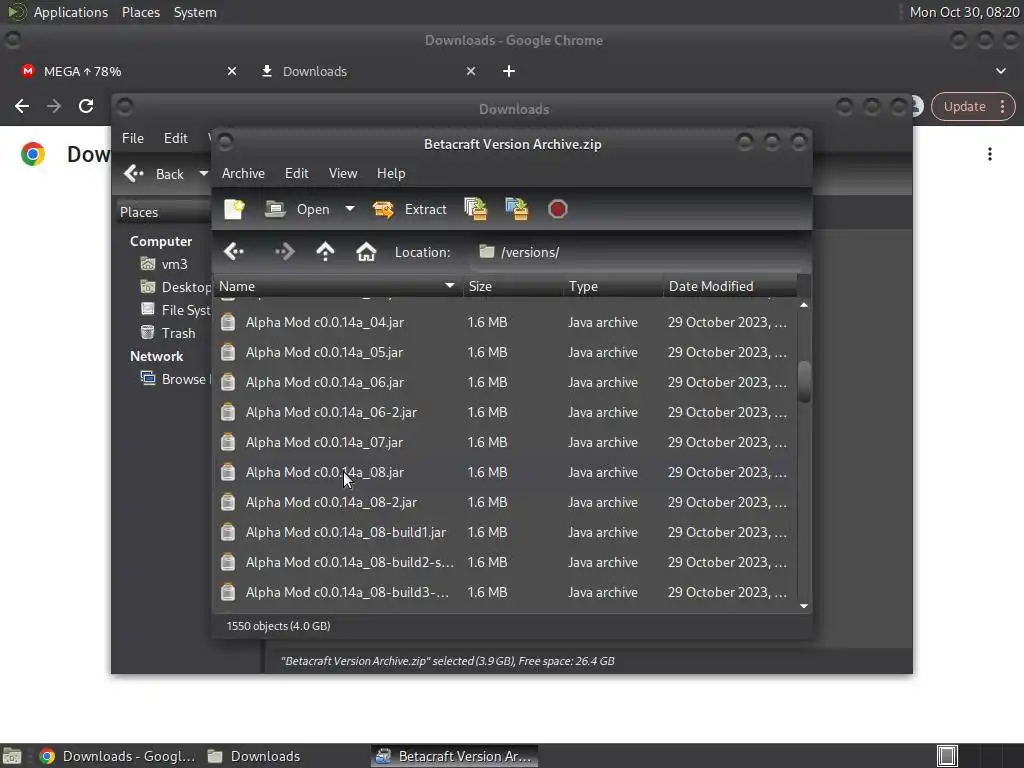Image resolution: width=1024 pixels, height=768 pixels.
Task: Reload the Chrome page
Action: [86, 106]
